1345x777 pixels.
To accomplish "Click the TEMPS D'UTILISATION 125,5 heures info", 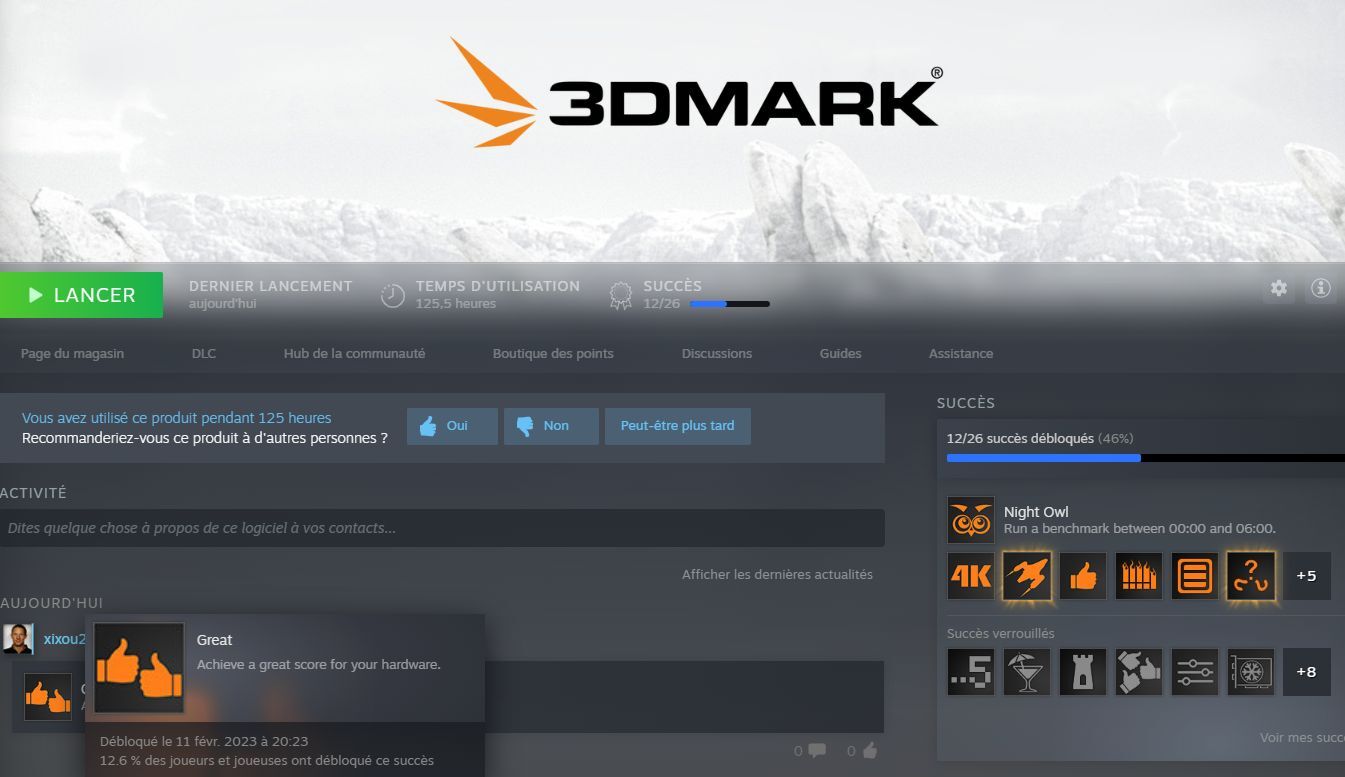I will 498,294.
